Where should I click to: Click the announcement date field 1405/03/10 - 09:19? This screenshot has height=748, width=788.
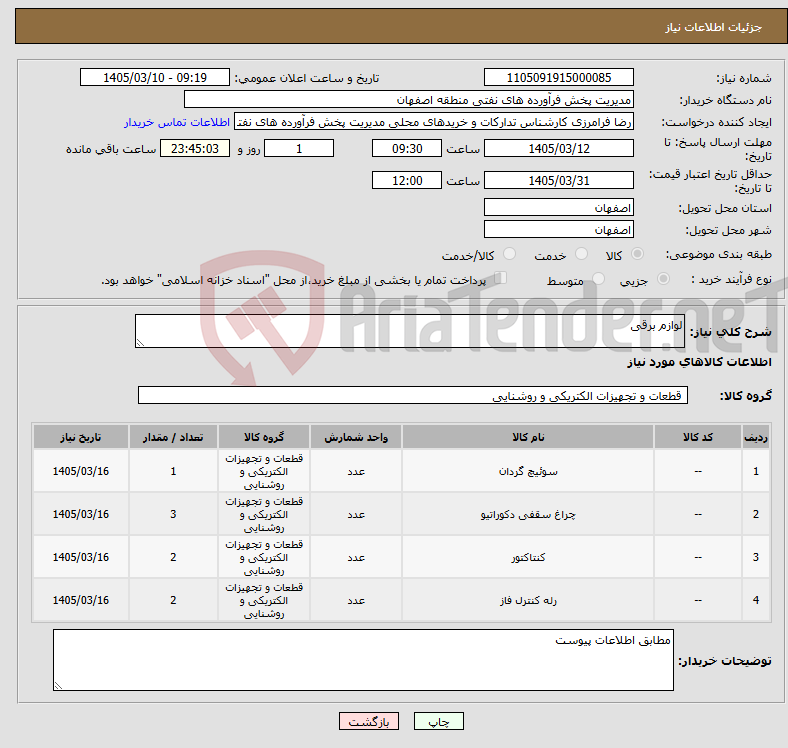155,77
